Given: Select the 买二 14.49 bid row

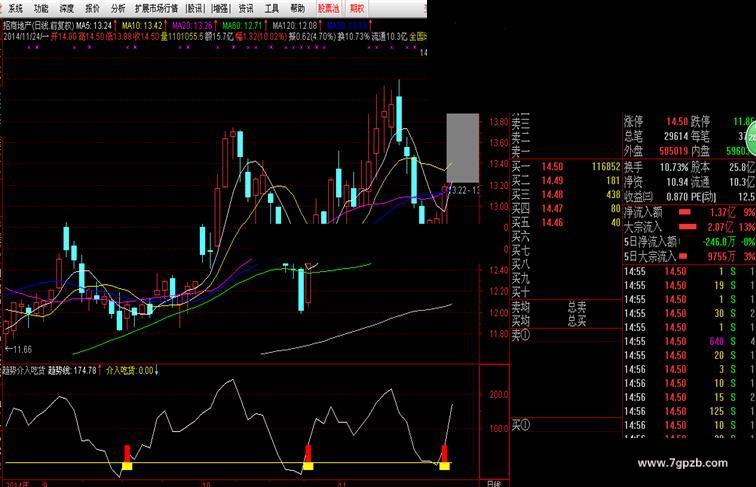Looking at the screenshot, I should [x=566, y=180].
